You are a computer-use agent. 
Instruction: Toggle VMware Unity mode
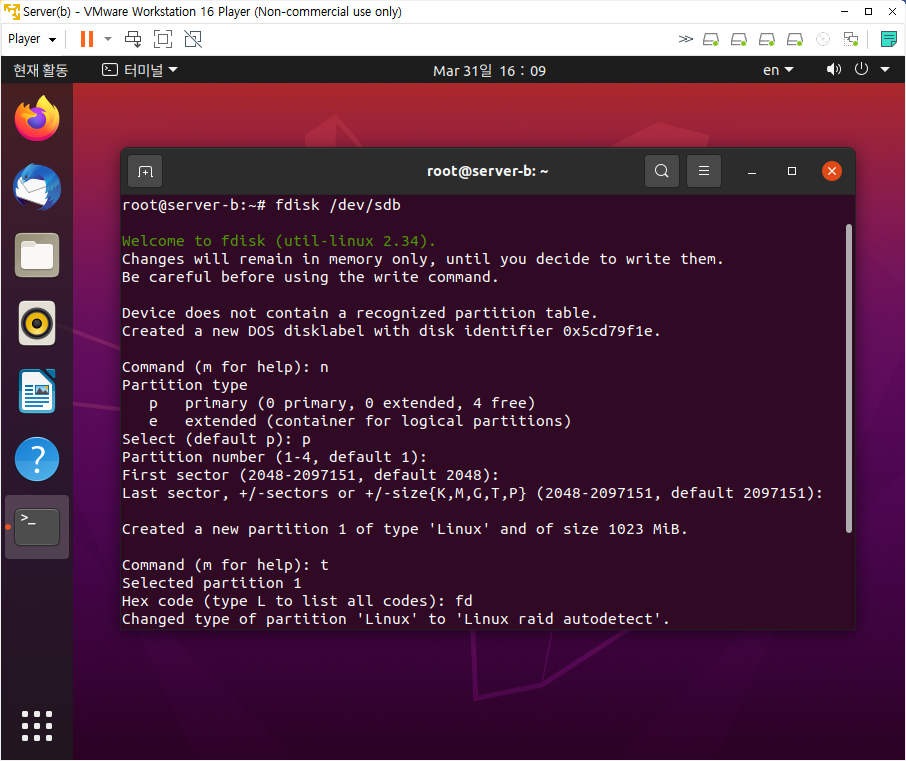pos(193,39)
